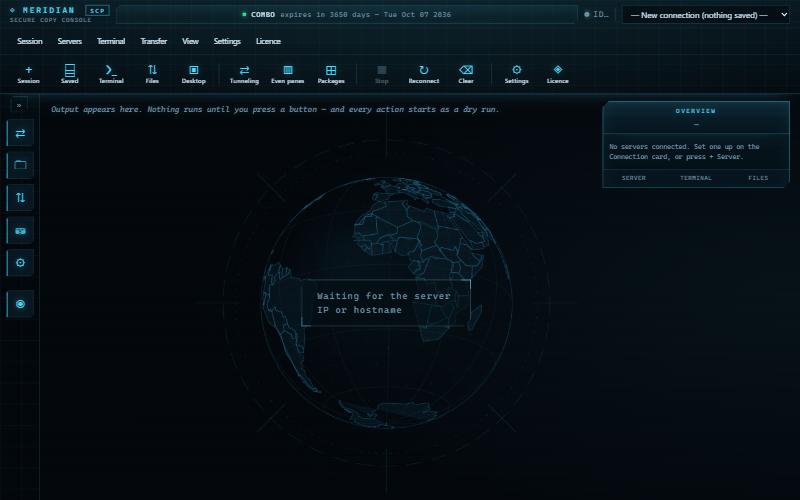Screen dimensions: 800x500
Task: Click the Reconnect toolbar icon
Action: [x=423, y=74]
